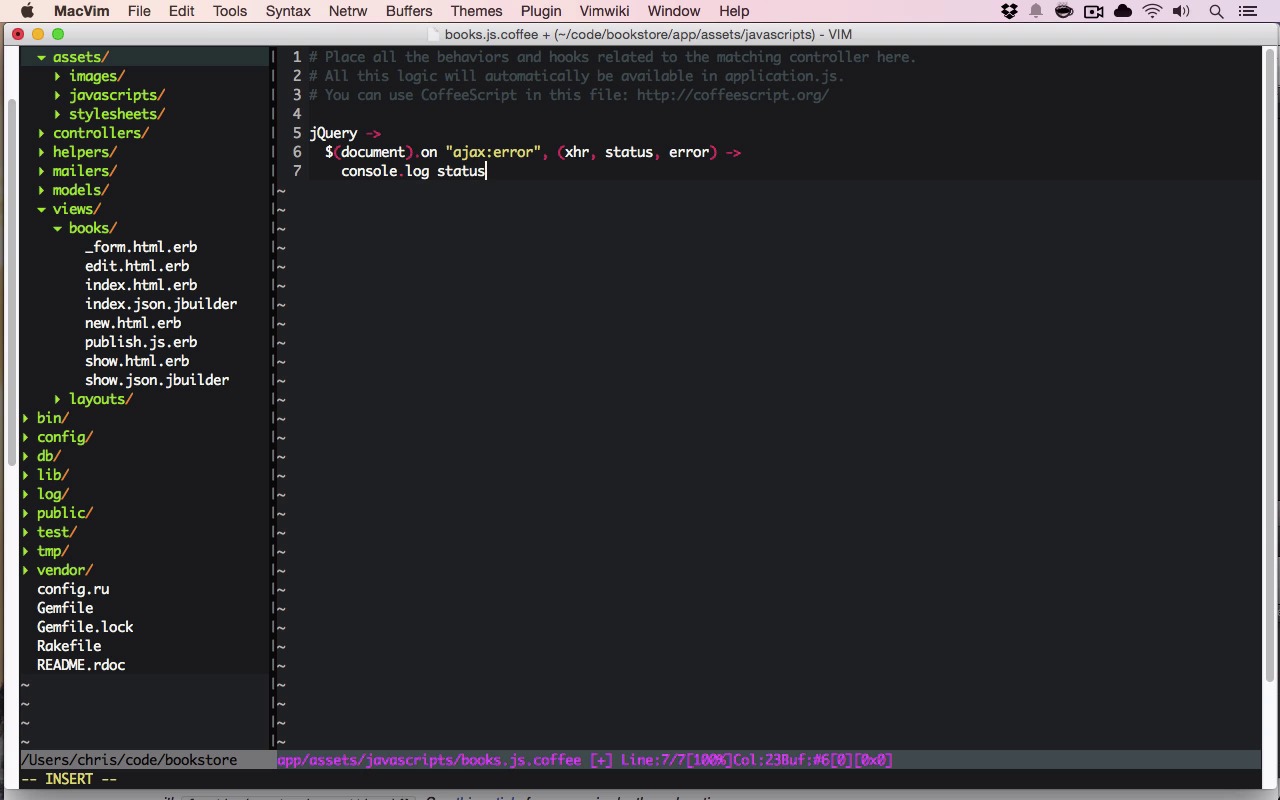This screenshot has width=1280, height=800.
Task: Open edit.html.erb in the tree
Action: coord(137,266)
